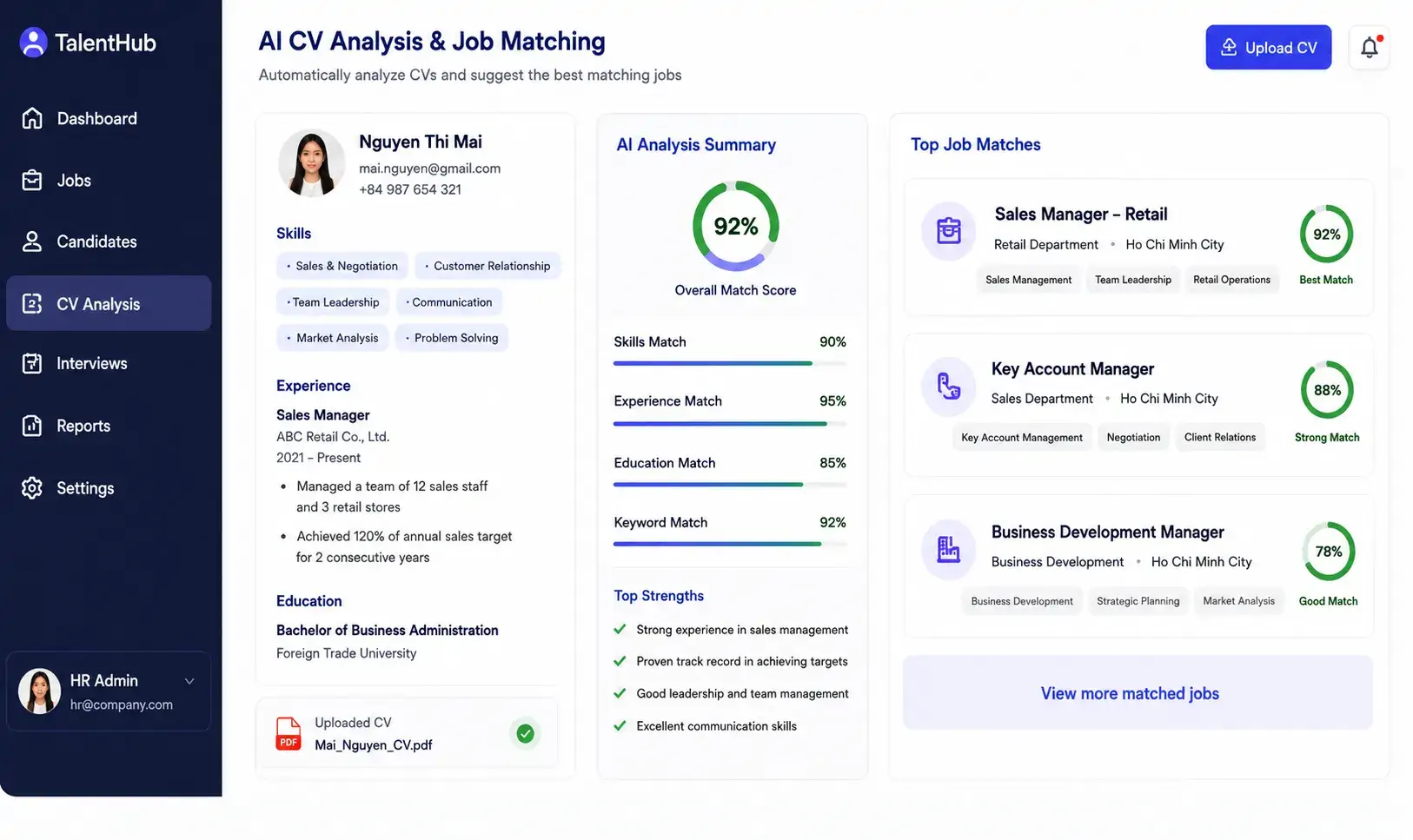Screen dimensions: 1413x840
Task: Click the Team Leadership candidate skill tag
Action: (333, 302)
